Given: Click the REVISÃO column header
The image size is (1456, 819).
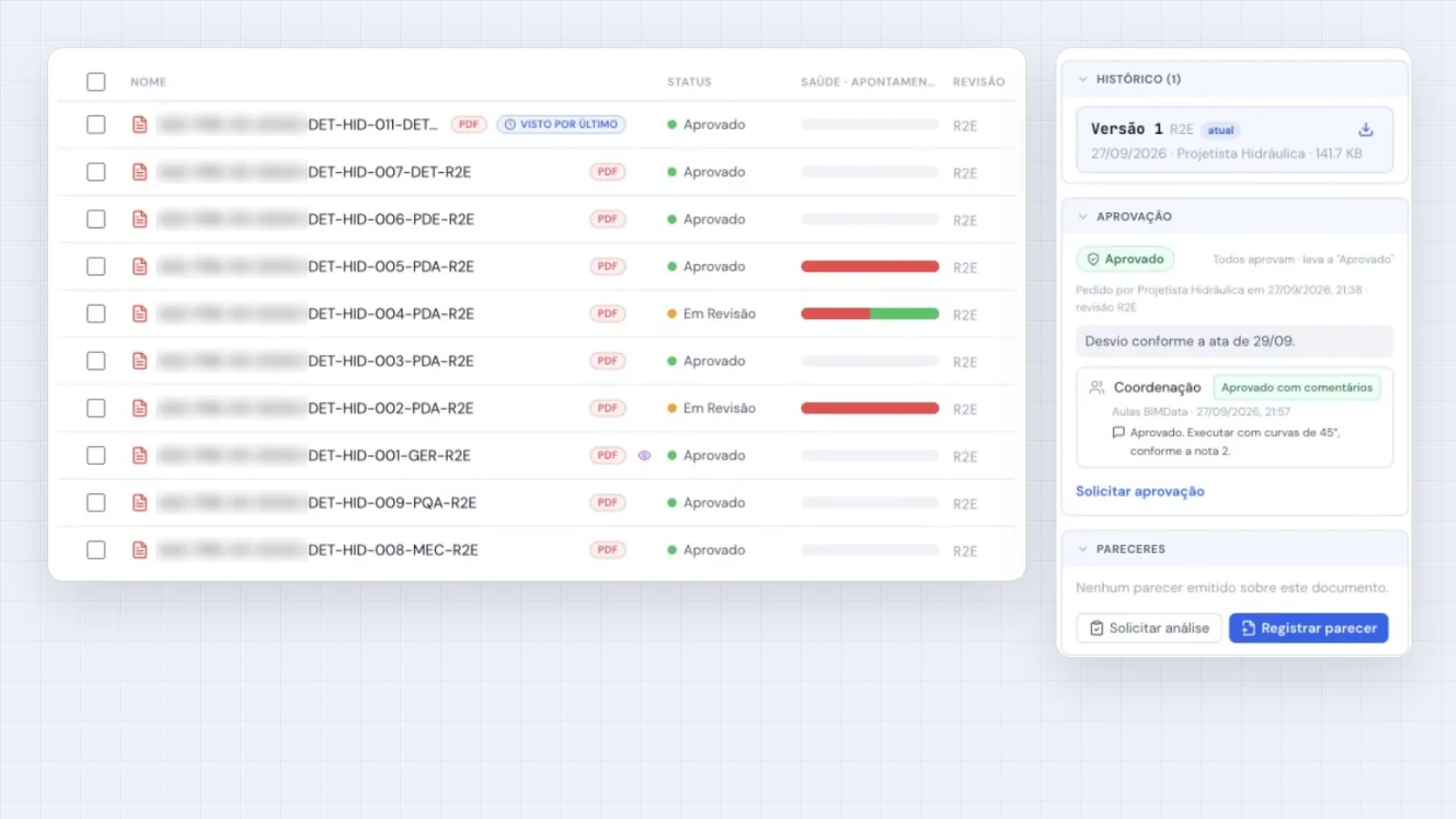Looking at the screenshot, I should click(978, 82).
